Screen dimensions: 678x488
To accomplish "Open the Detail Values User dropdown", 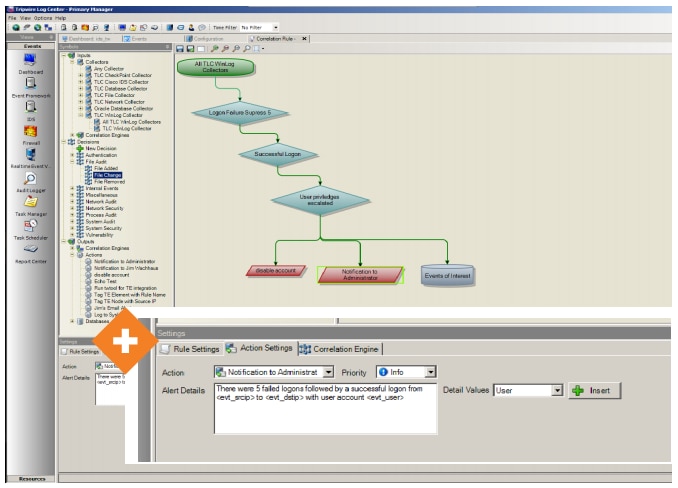I will (x=558, y=391).
